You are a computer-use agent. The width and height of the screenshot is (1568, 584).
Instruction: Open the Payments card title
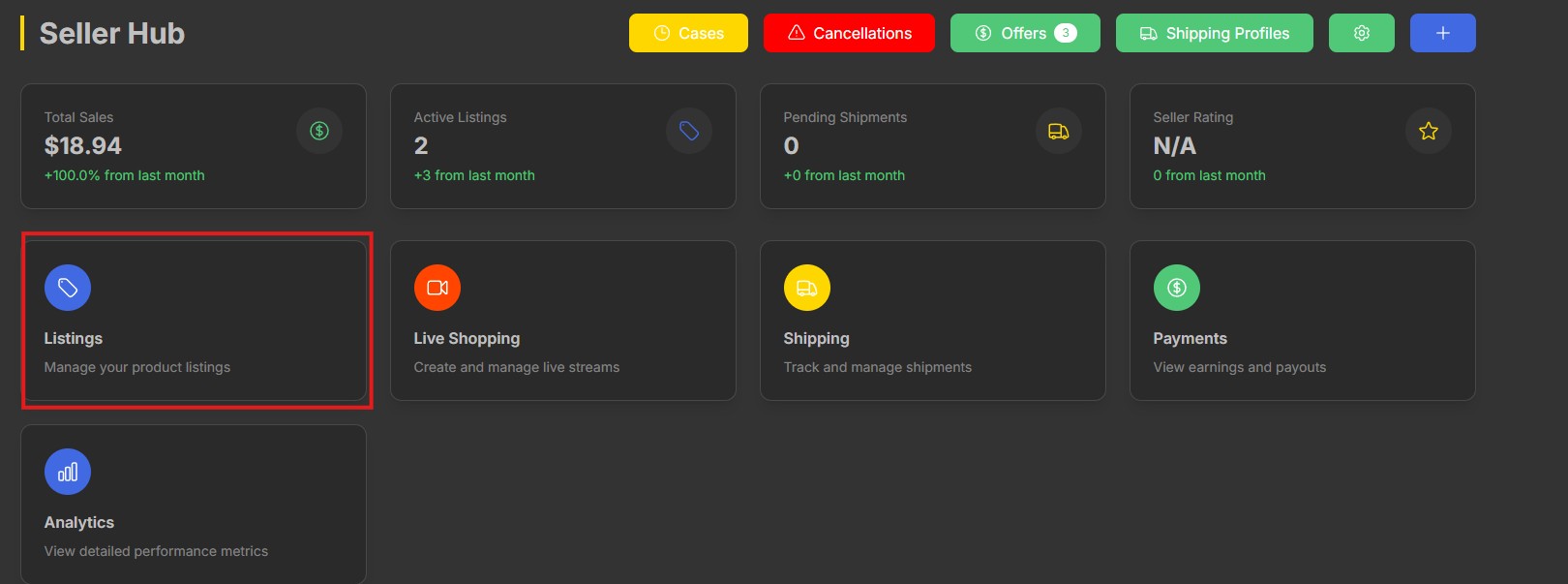1190,338
